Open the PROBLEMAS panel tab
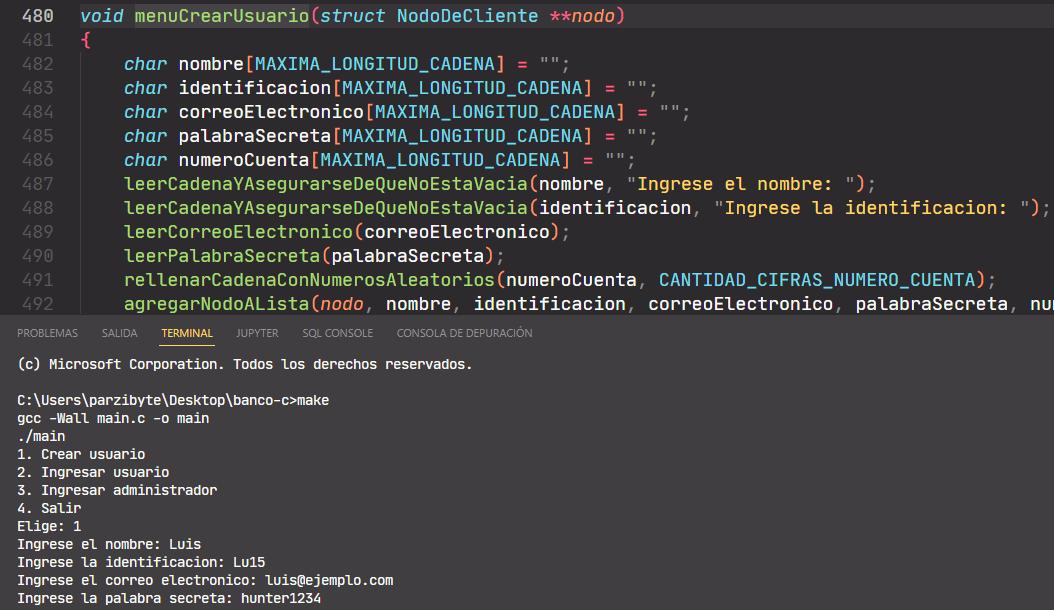 [47, 333]
